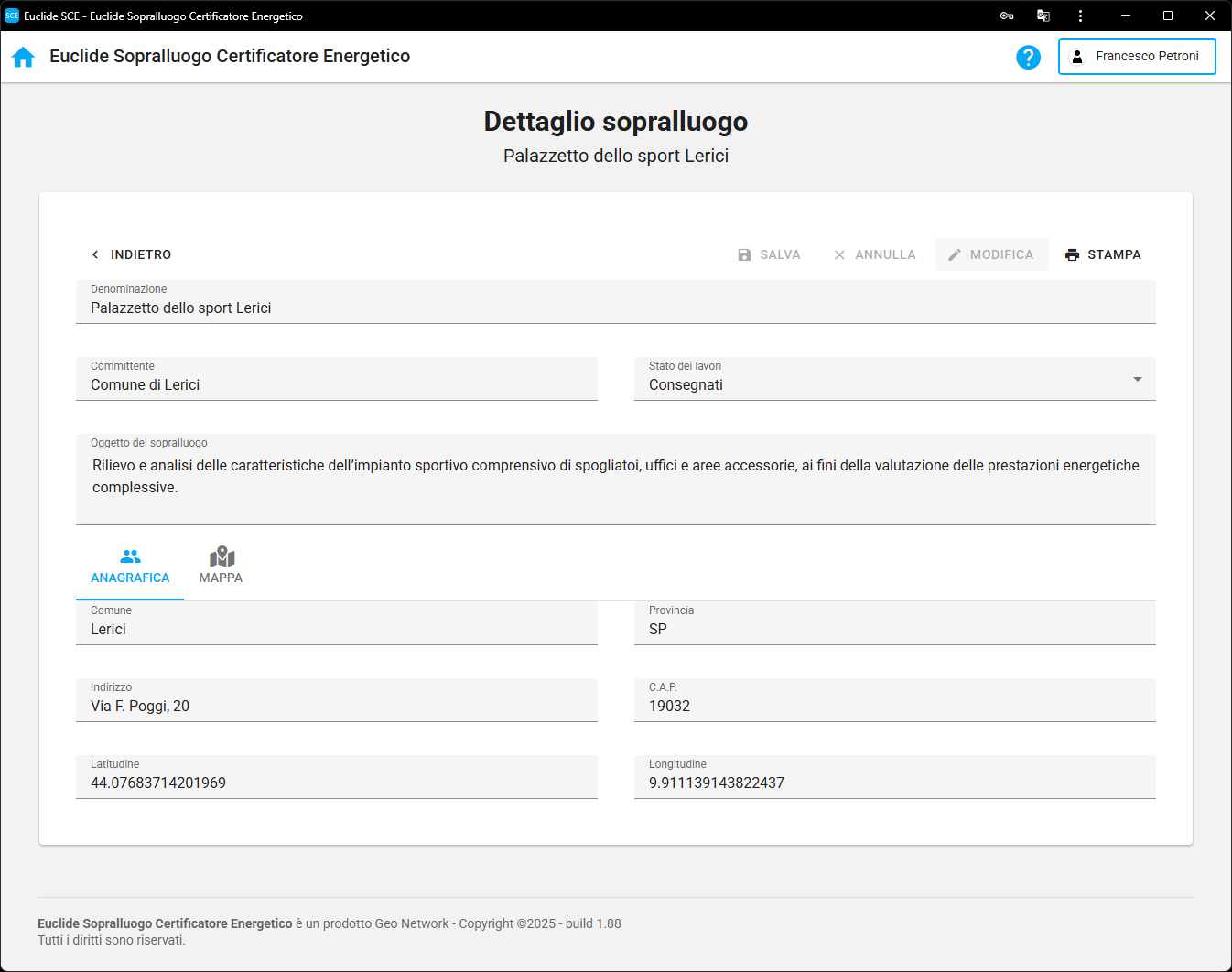Viewport: 1232px width, 972px height.
Task: Click the C.A.P. field
Action: tap(893, 706)
